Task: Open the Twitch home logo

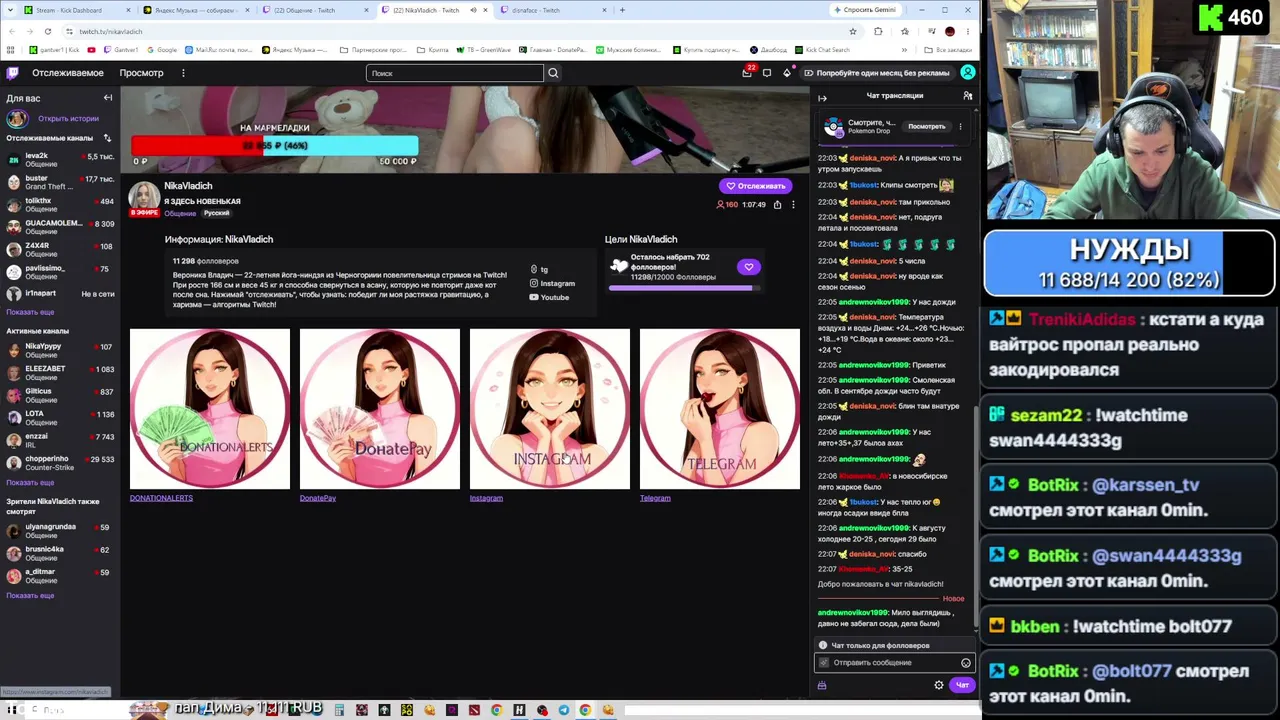Action: tap(12, 73)
